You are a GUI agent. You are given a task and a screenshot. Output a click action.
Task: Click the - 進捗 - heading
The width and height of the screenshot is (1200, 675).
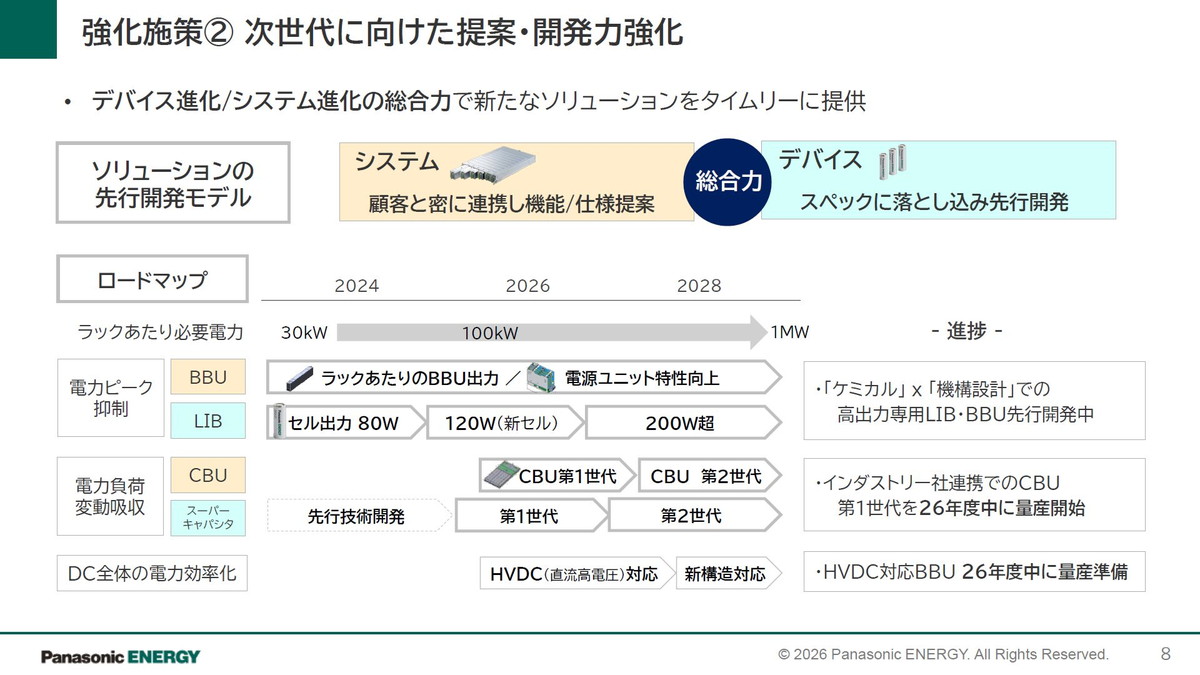tap(966, 331)
